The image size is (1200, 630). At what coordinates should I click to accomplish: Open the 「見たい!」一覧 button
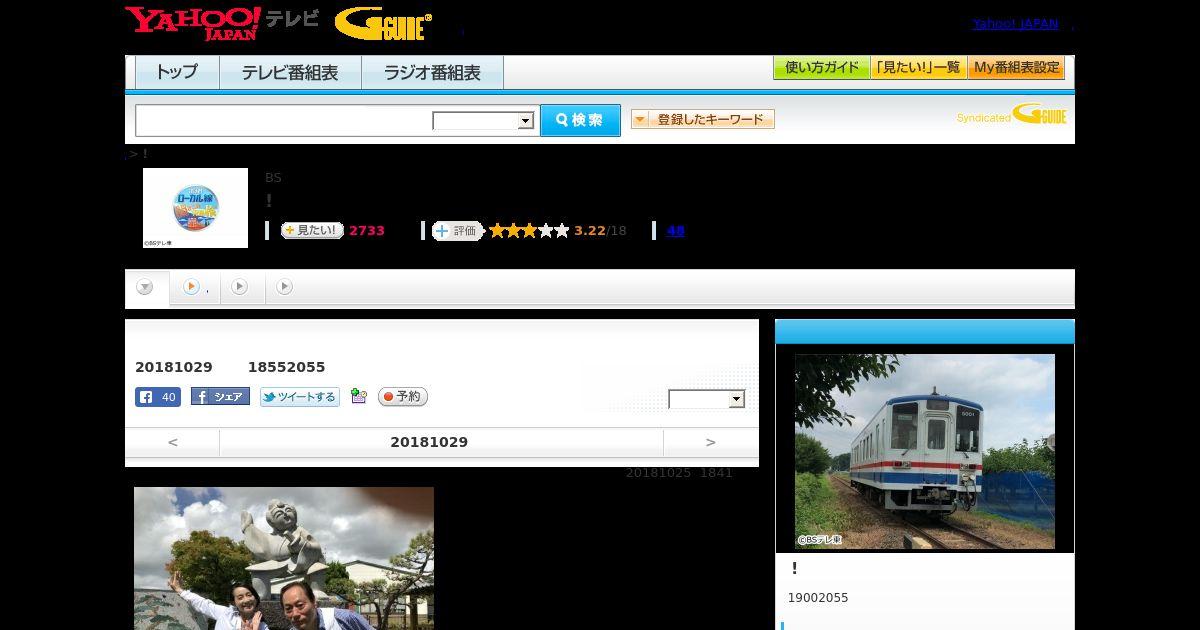(x=918, y=68)
